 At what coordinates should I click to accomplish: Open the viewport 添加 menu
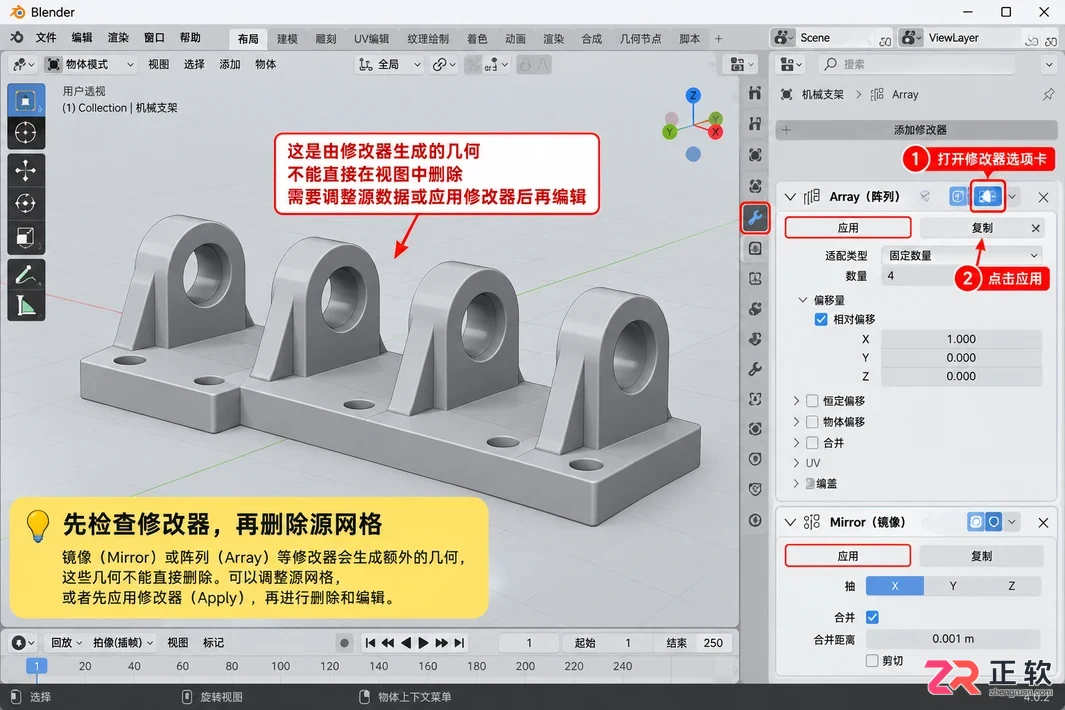[x=230, y=65]
